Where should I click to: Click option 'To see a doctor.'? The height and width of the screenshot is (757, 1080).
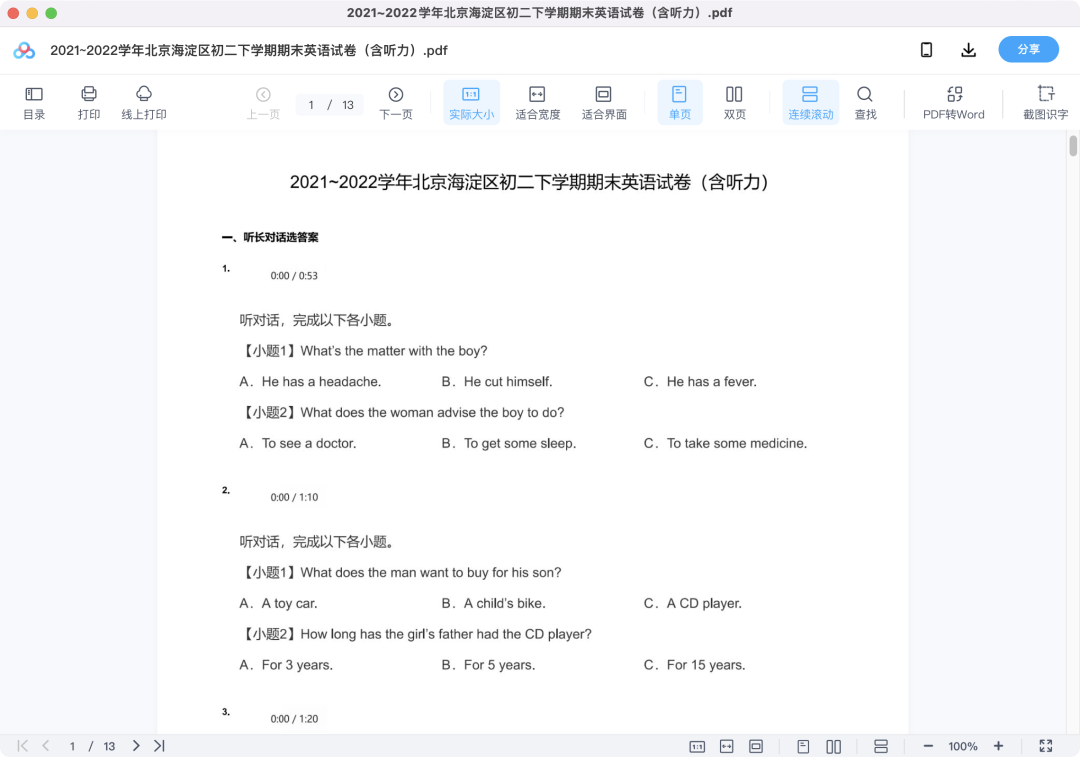point(309,444)
